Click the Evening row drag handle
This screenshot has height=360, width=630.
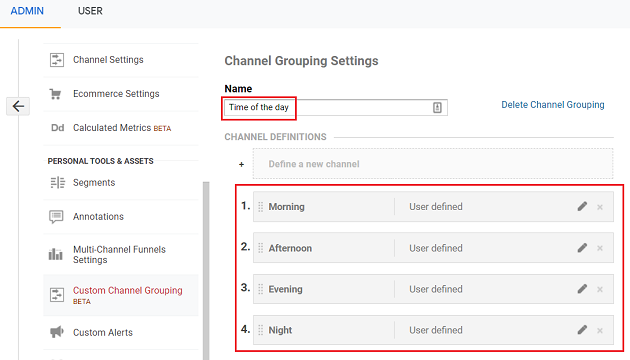pos(261,289)
